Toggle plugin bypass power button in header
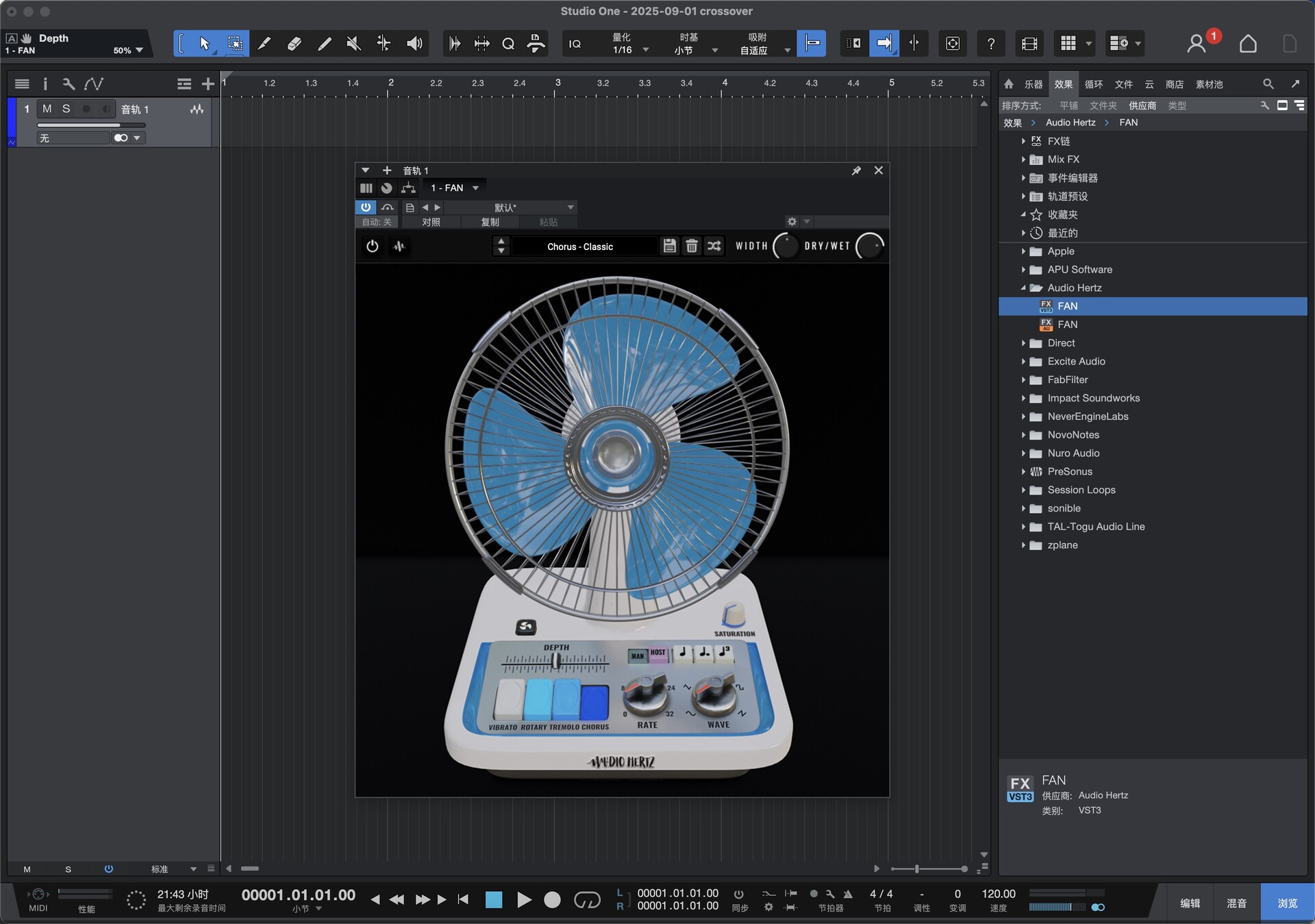The width and height of the screenshot is (1315, 924). tap(366, 207)
